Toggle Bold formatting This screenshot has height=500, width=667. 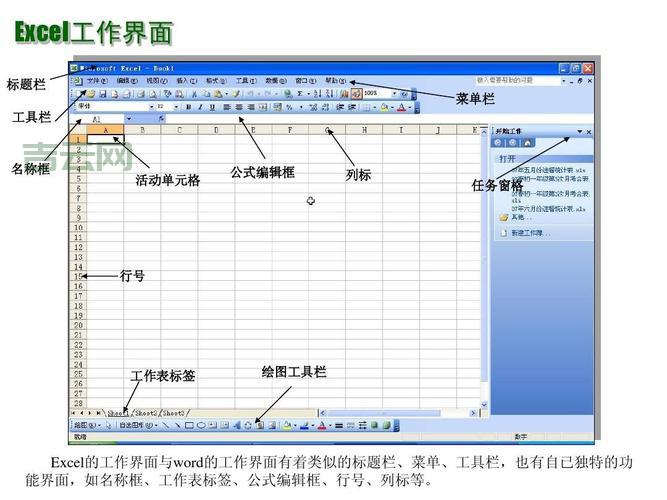(x=188, y=107)
